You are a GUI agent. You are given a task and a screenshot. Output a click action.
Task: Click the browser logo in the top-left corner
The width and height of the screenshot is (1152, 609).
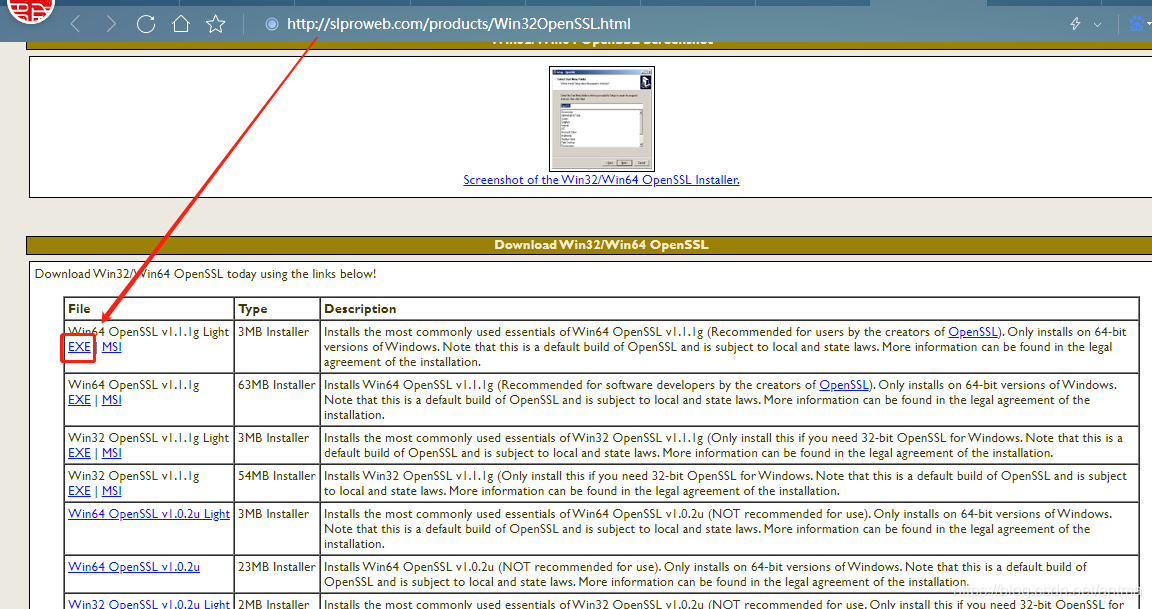pyautogui.click(x=31, y=10)
